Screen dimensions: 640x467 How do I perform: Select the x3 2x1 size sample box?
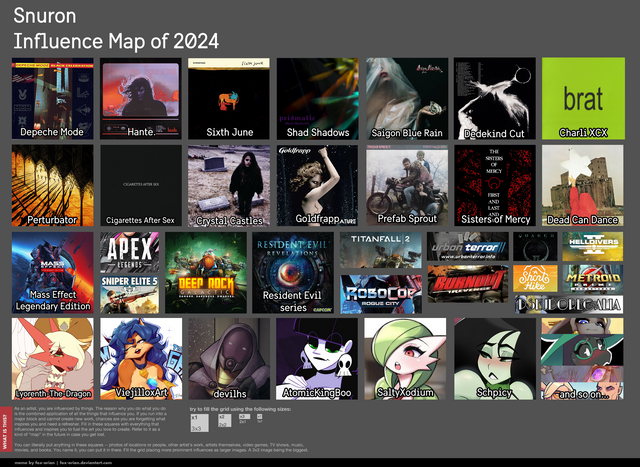point(244,418)
